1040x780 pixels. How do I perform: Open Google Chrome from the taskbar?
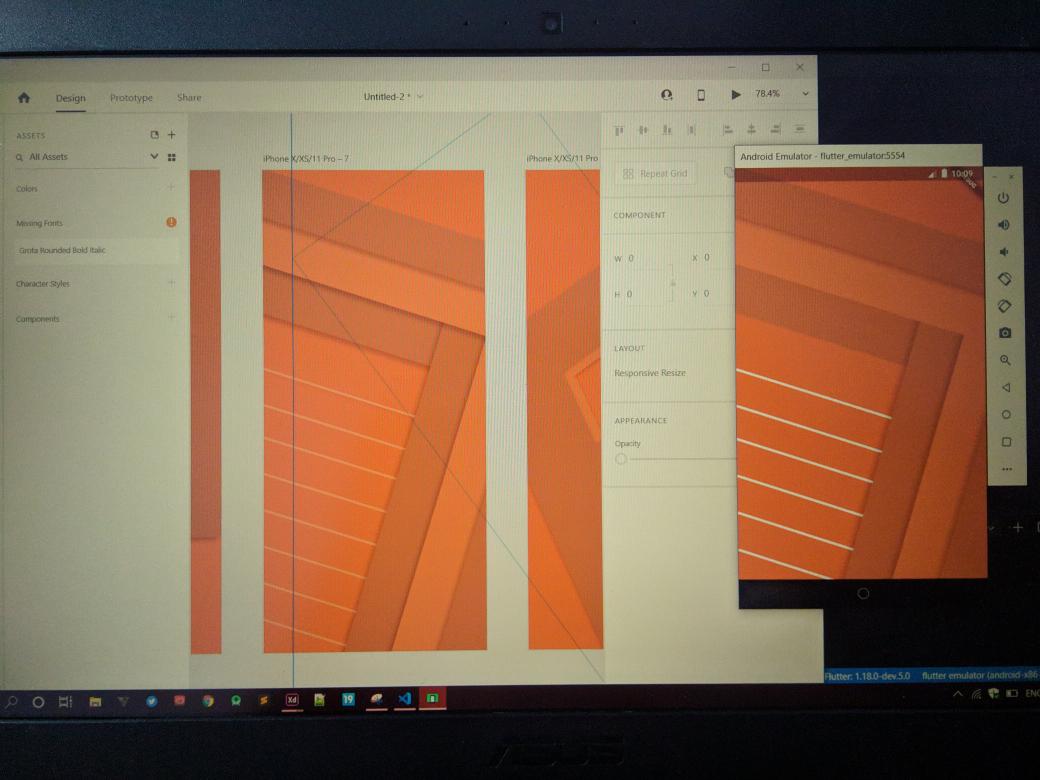[208, 700]
